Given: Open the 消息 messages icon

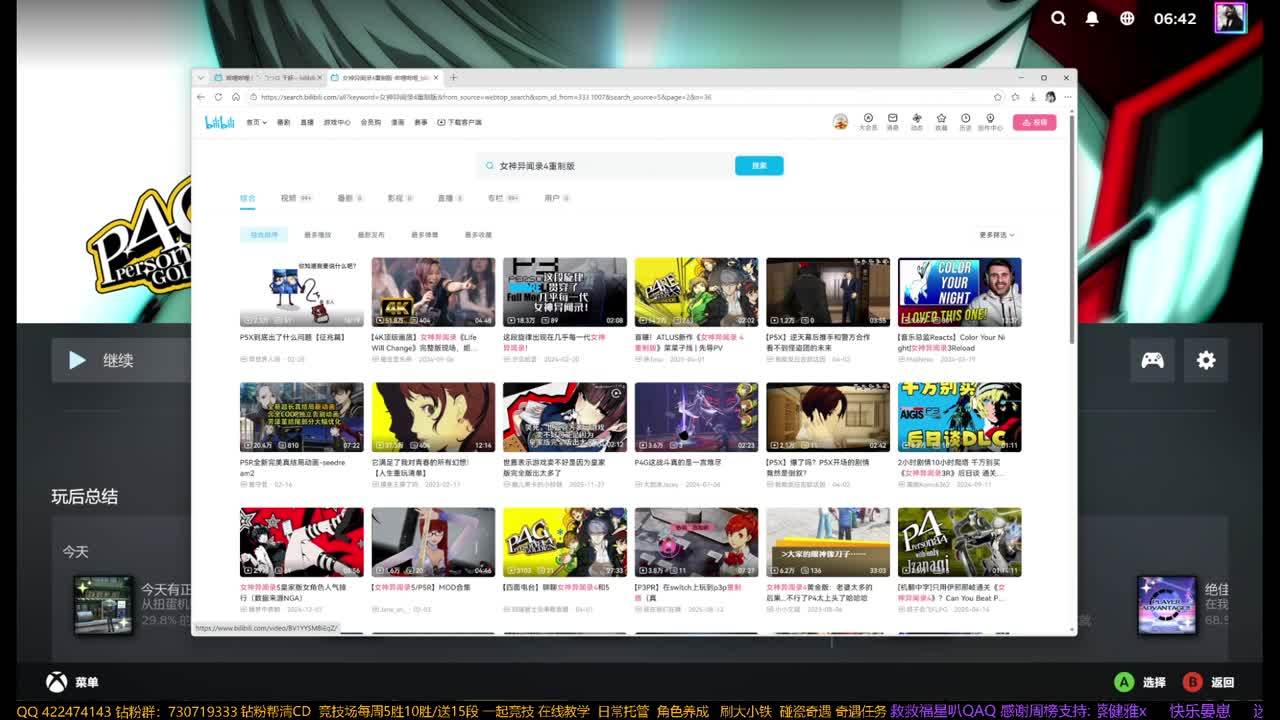Looking at the screenshot, I should 892,121.
